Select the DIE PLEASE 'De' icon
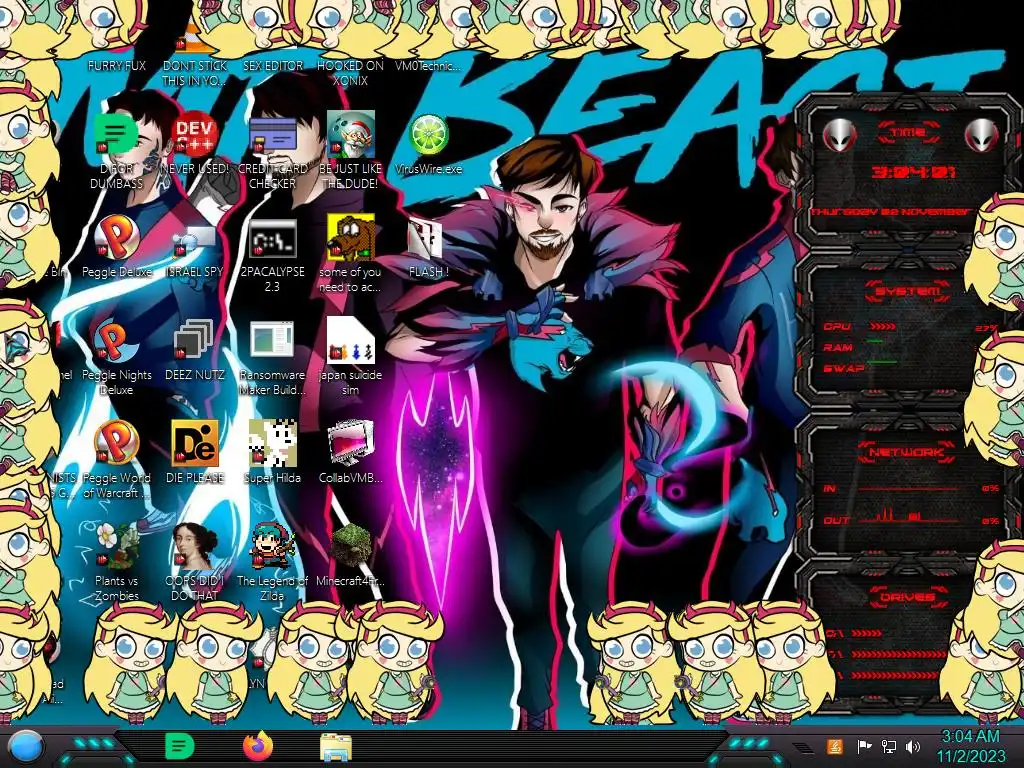Image resolution: width=1024 pixels, height=768 pixels. click(195, 443)
